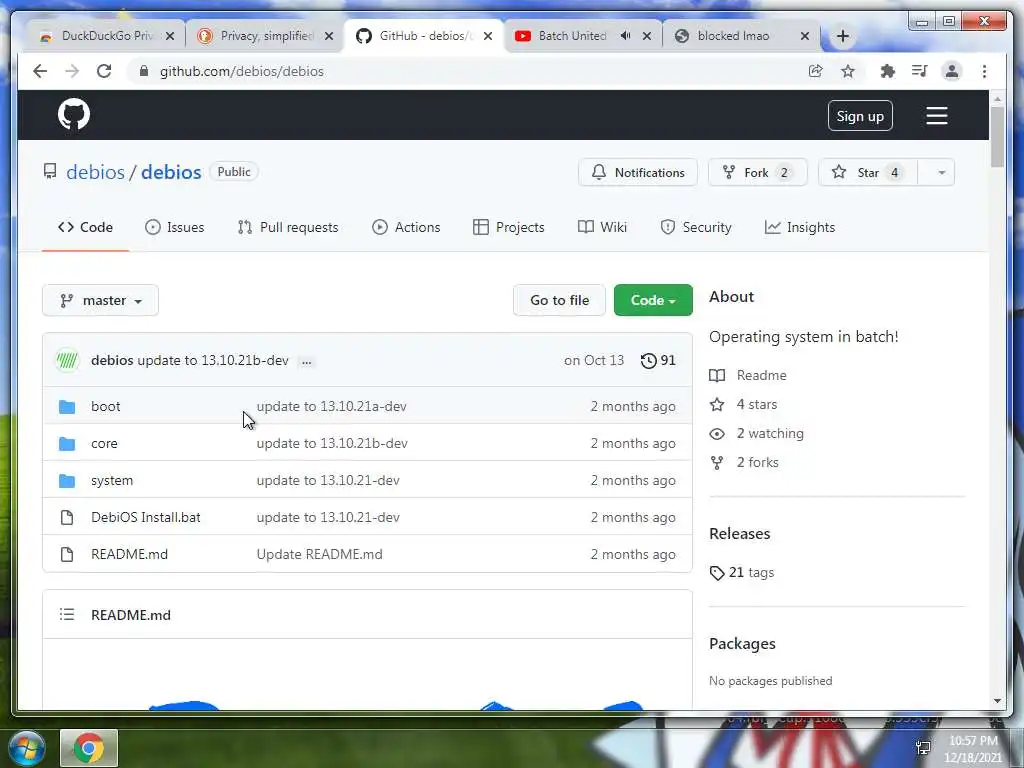The image size is (1024, 768).
Task: Open the Actions tab
Action: click(x=406, y=227)
